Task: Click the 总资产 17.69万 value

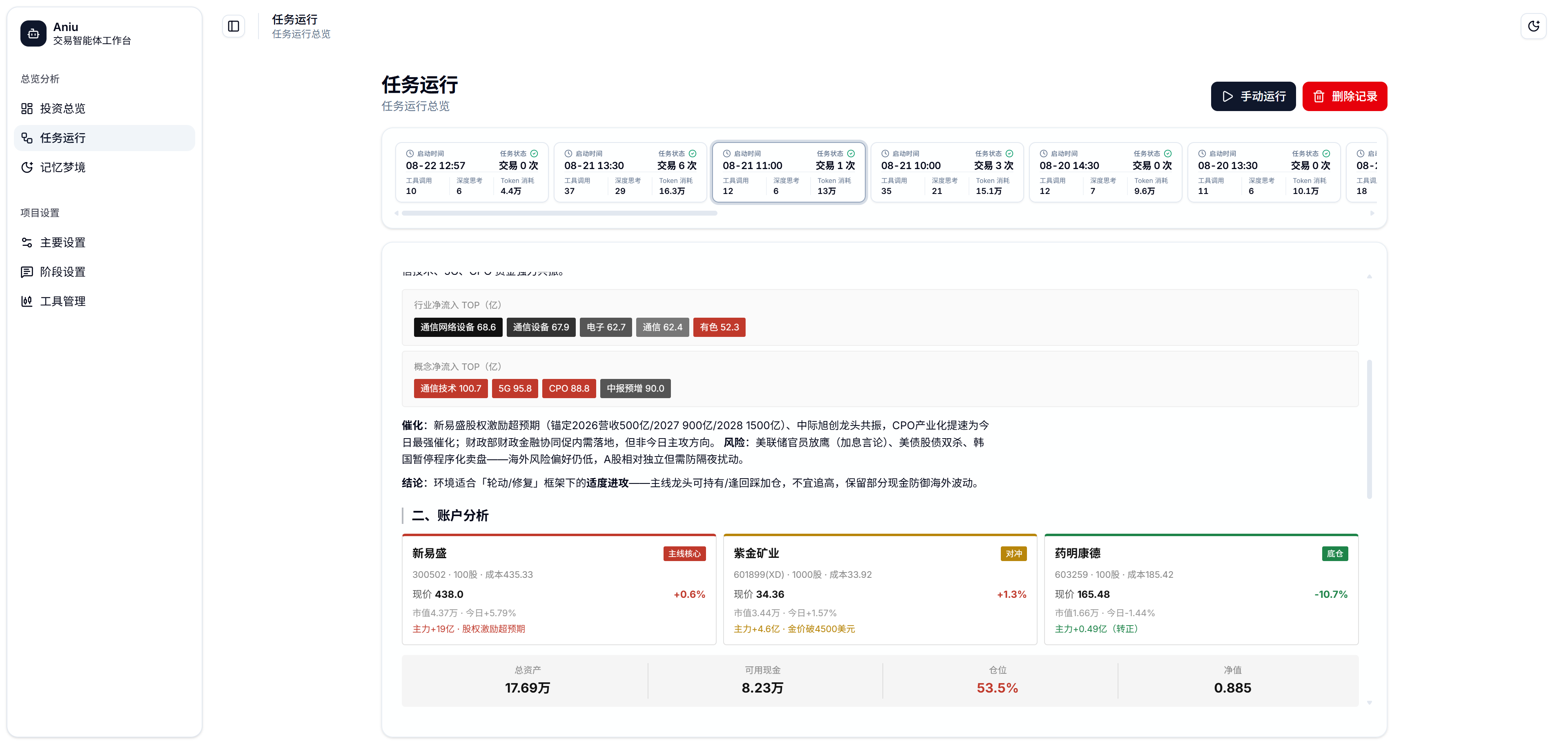Action: click(527, 688)
